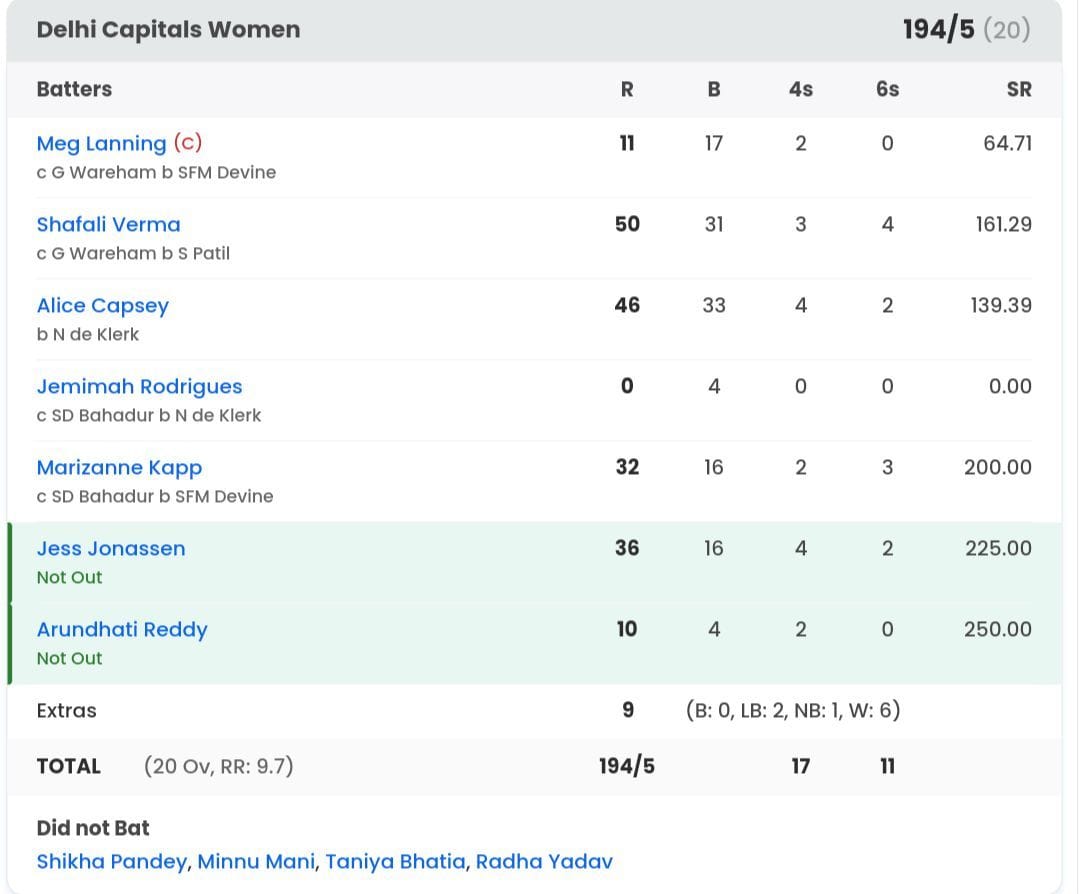The image size is (1080, 894).
Task: Select the TOTAL row
Action: click(69, 766)
